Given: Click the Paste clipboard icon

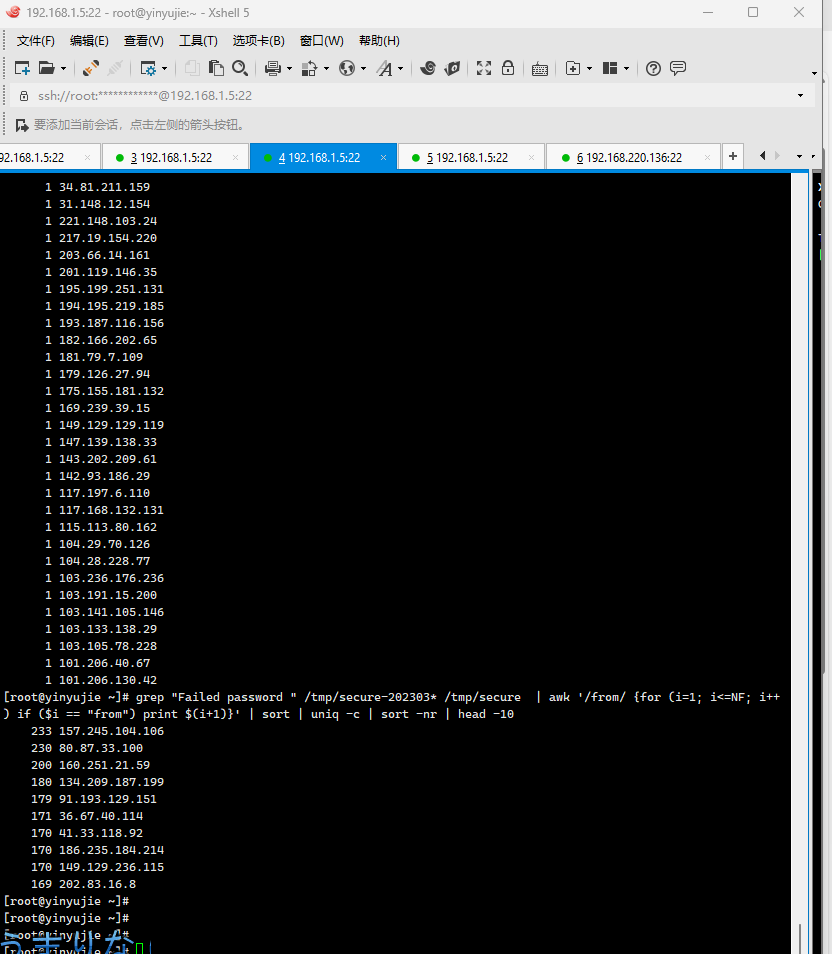Looking at the screenshot, I should 216,68.
